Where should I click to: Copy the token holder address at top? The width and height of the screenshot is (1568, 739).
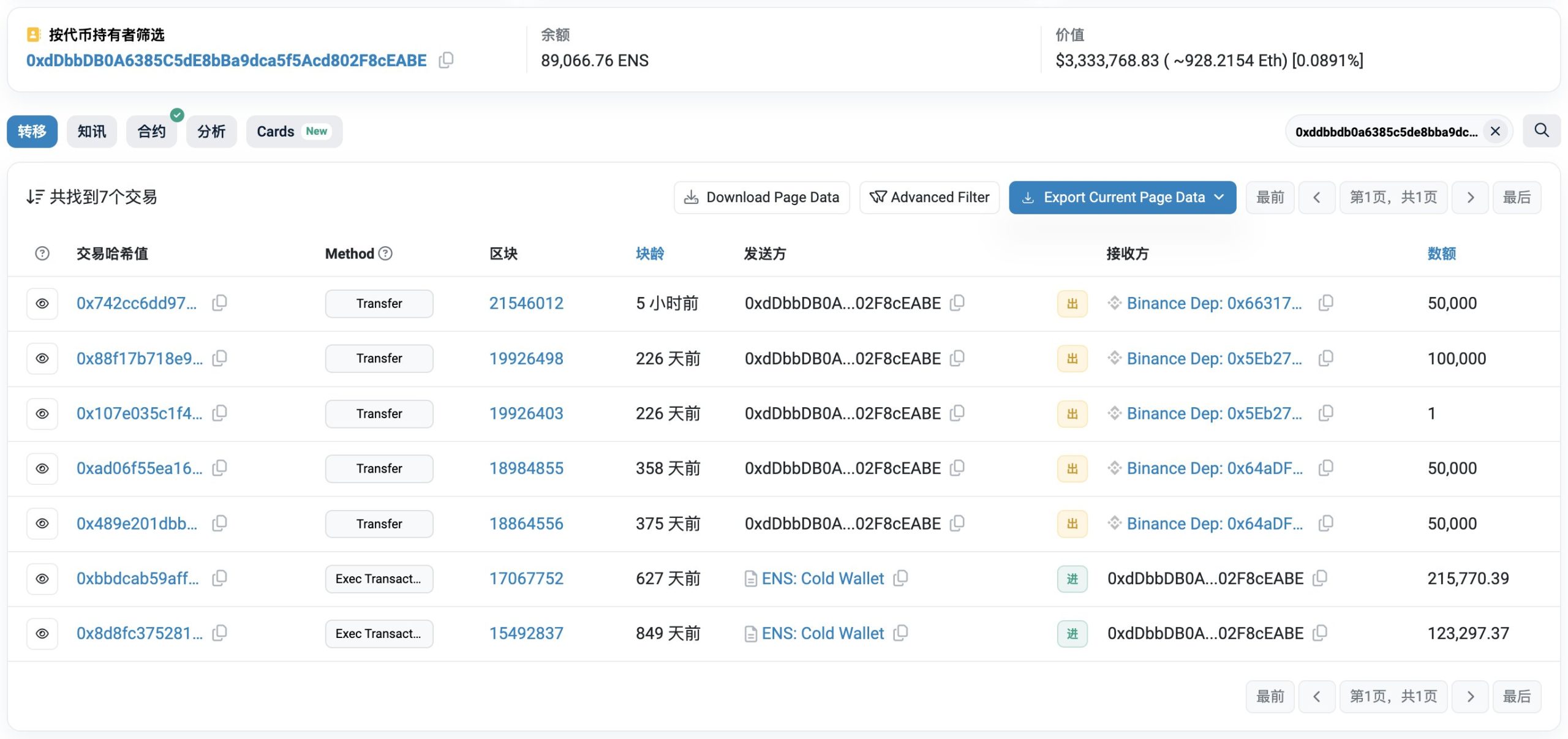[446, 60]
